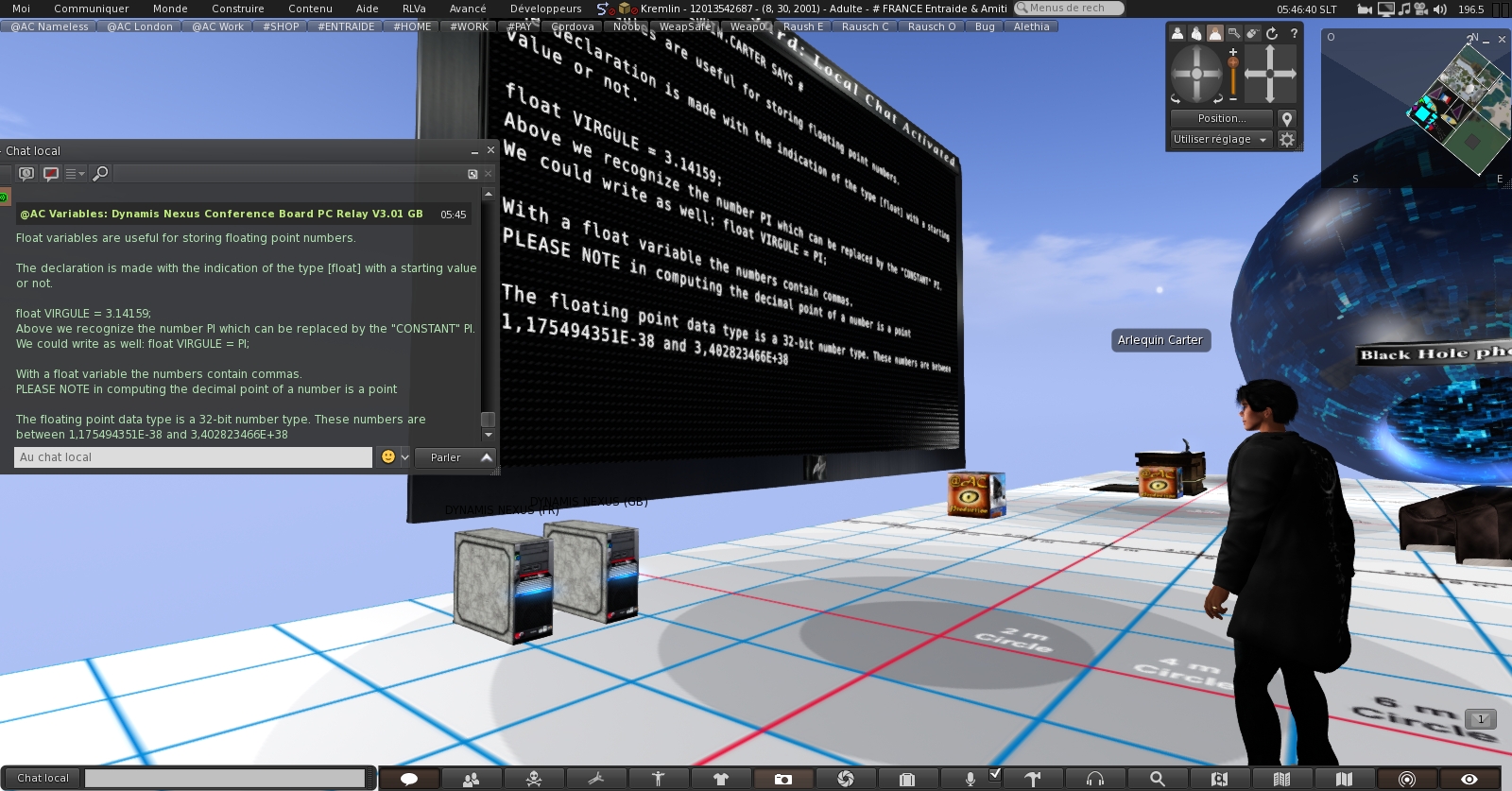Toggle the checkbox next to microphone icon

pos(995,774)
